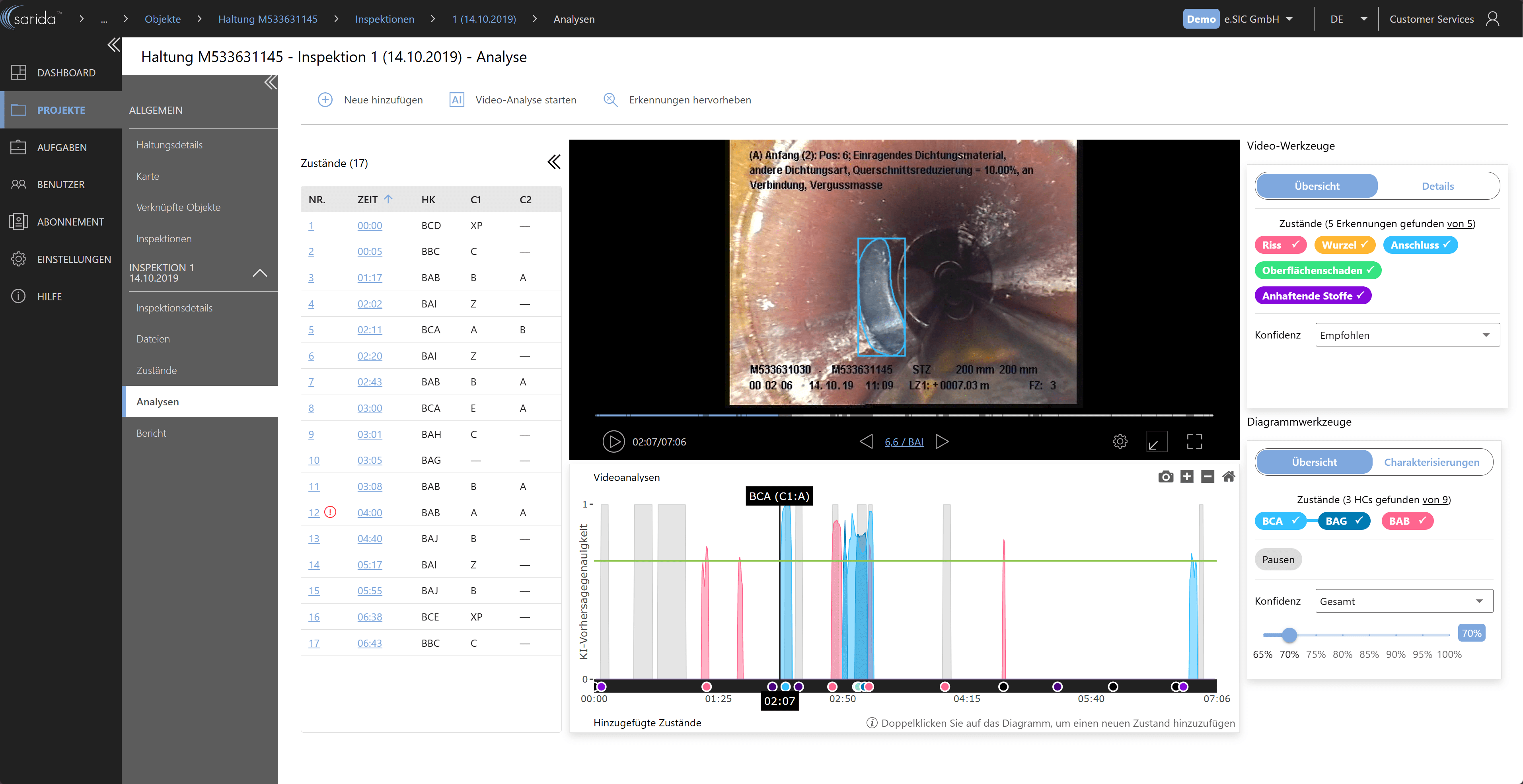Play the inspection video
This screenshot has height=784, width=1523.
click(613, 442)
